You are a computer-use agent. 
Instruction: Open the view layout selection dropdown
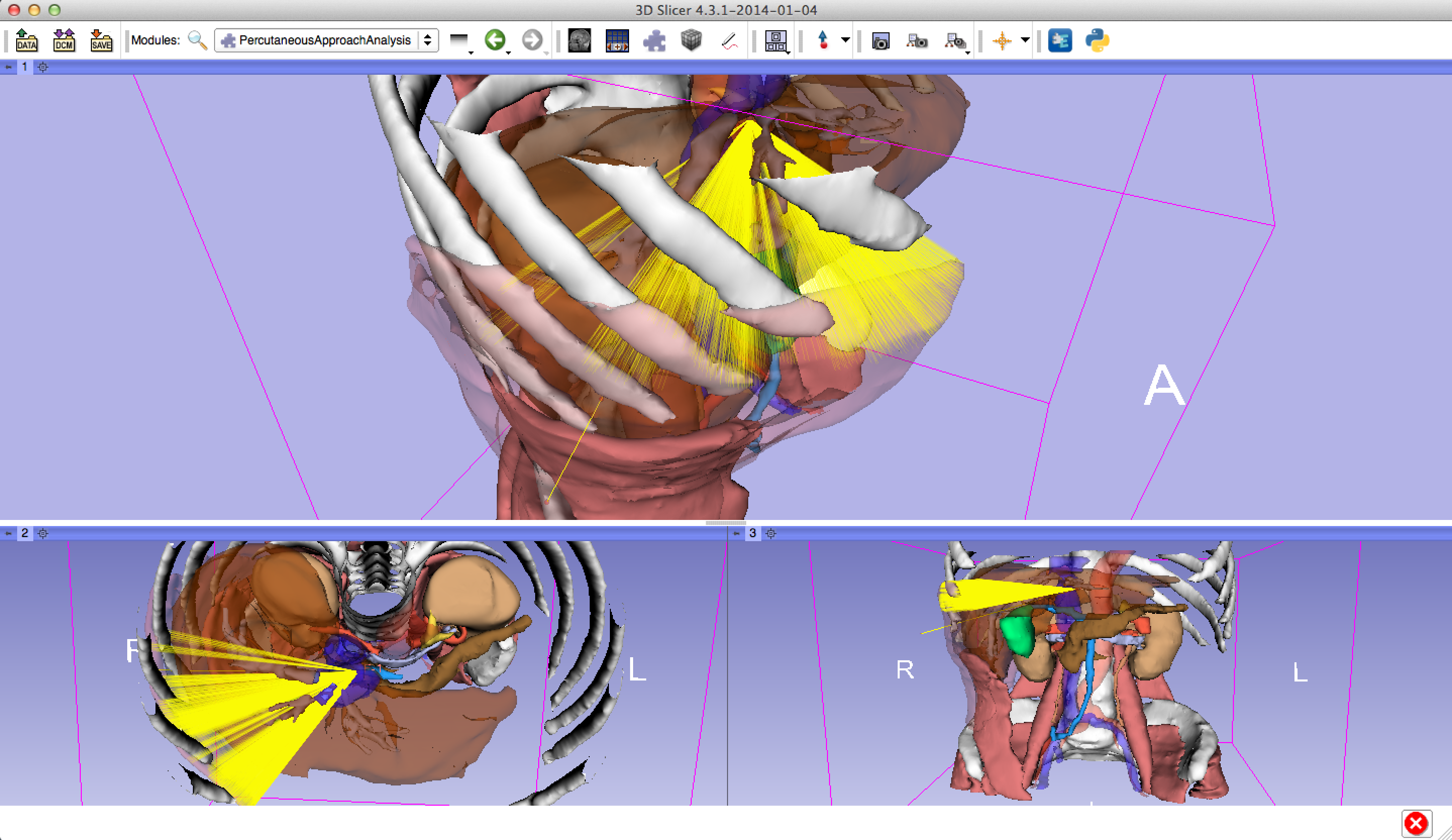[x=776, y=41]
